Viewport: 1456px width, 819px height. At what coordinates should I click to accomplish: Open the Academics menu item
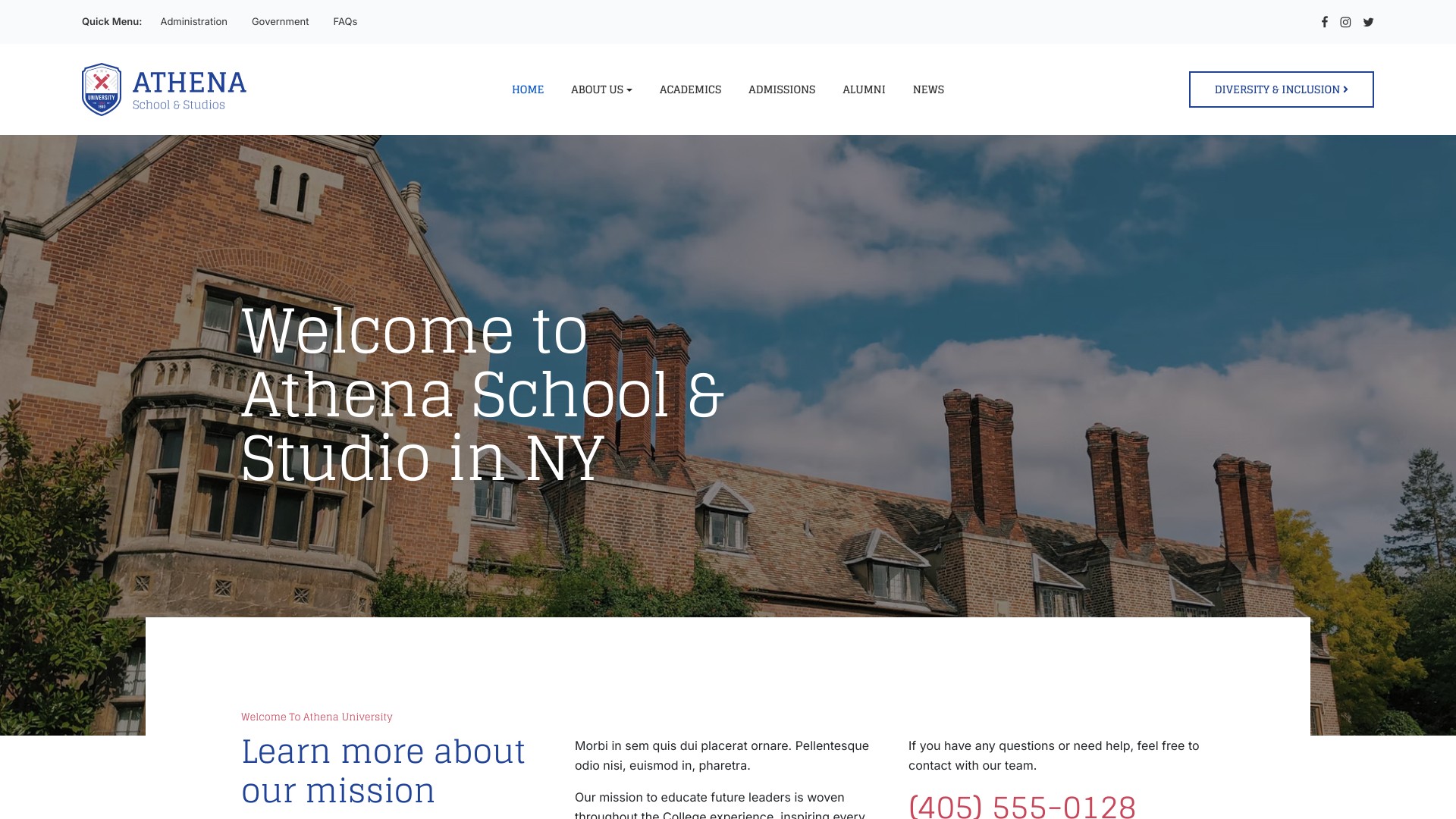tap(690, 89)
